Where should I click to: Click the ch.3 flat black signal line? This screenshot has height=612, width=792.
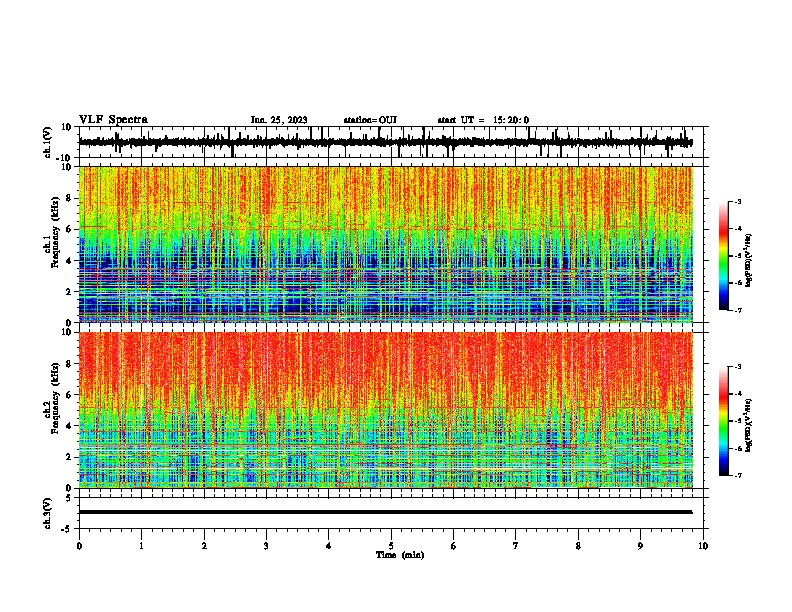(385, 512)
